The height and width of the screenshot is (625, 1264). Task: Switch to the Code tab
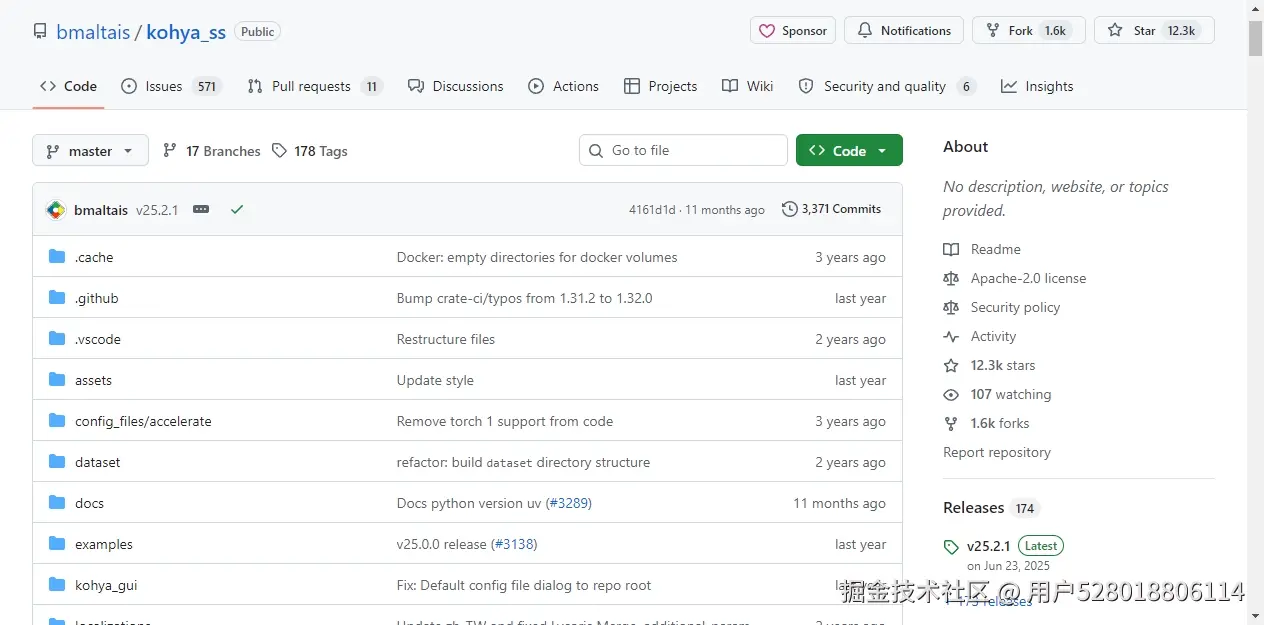coord(68,86)
